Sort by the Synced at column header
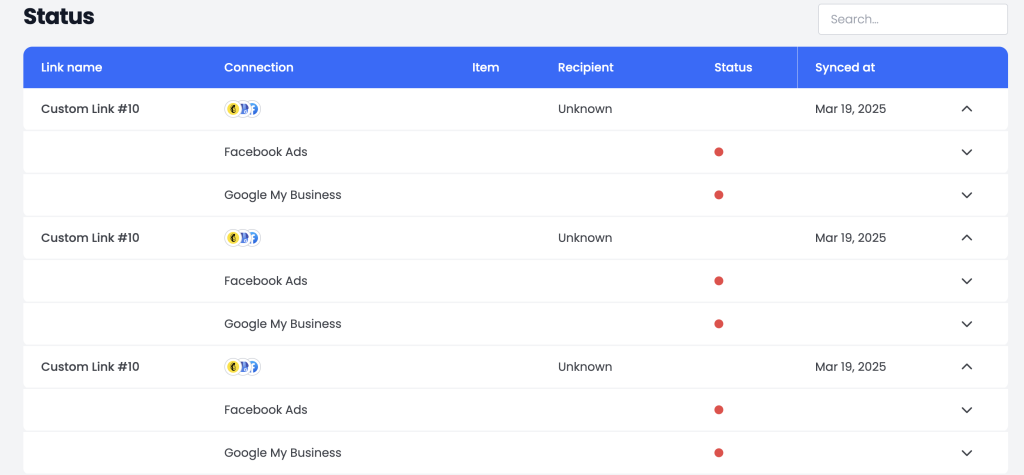Screen dimensions: 1024x475 click(844, 67)
